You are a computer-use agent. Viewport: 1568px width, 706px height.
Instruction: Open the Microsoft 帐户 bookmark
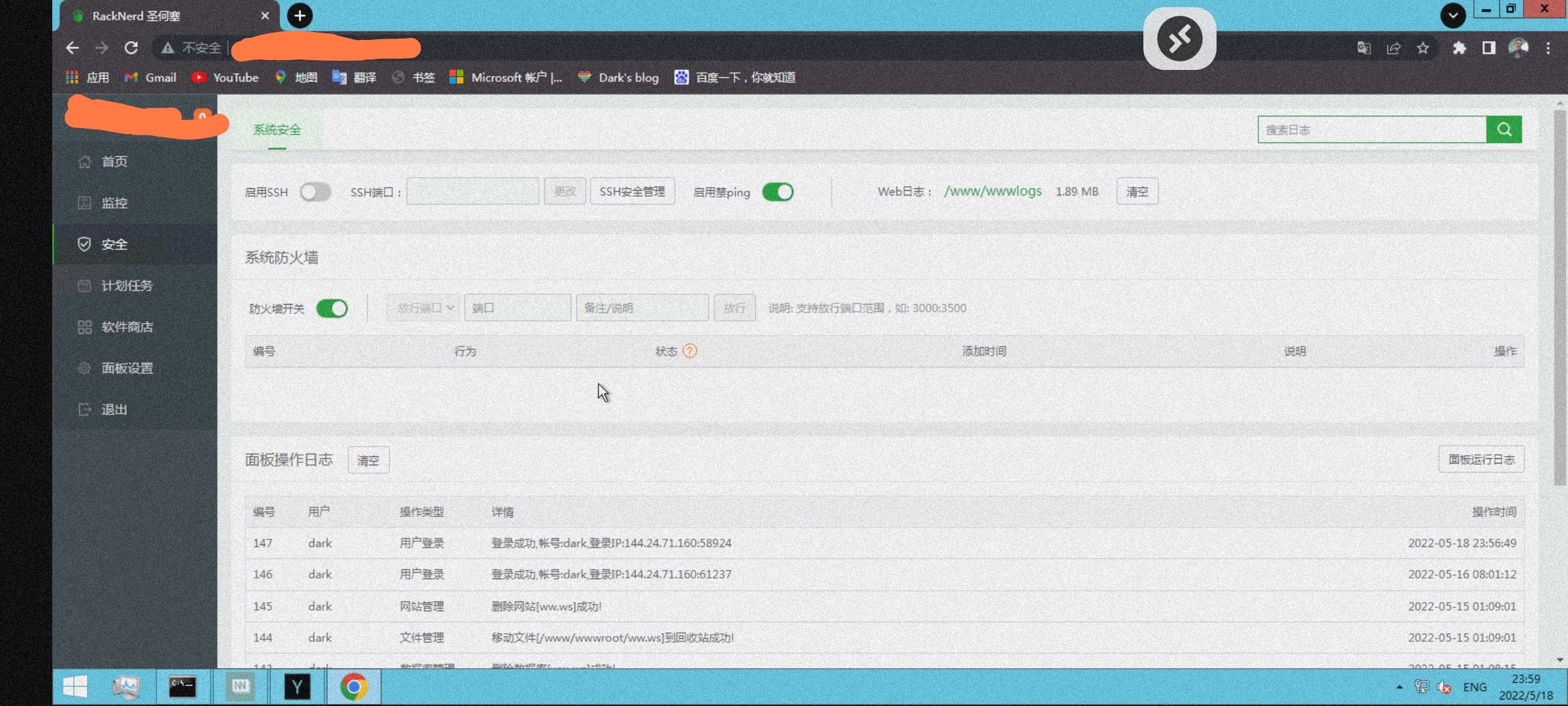coord(506,77)
